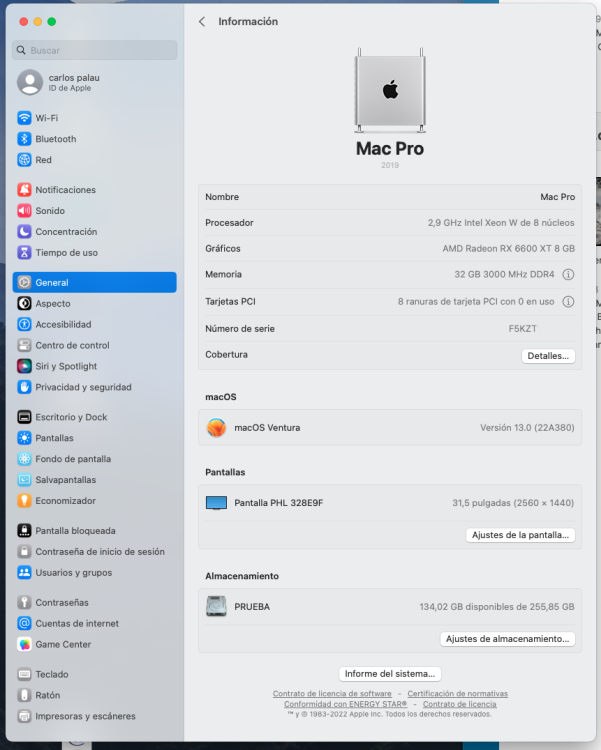Click the Pantalla PHL 328E9F monitor icon
Viewport: 601px width, 750px height.
click(x=216, y=503)
